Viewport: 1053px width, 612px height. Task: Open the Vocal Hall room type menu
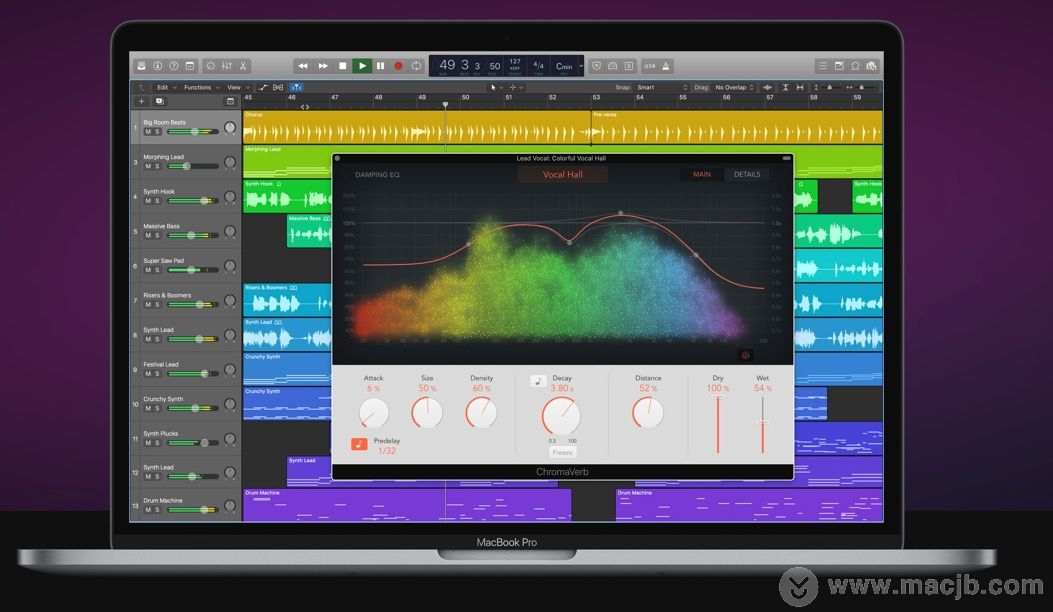[x=563, y=175]
